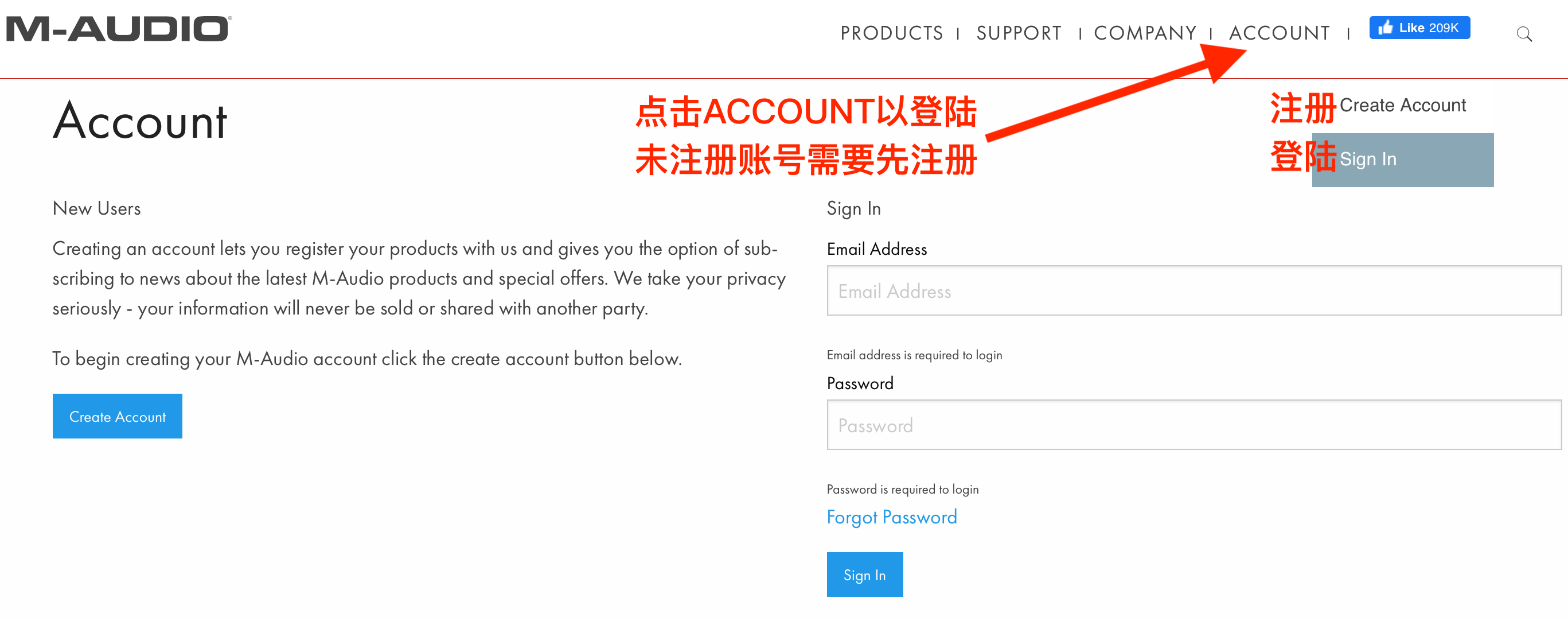
Task: Click the Facebook Like thumbs-up button
Action: click(1419, 28)
